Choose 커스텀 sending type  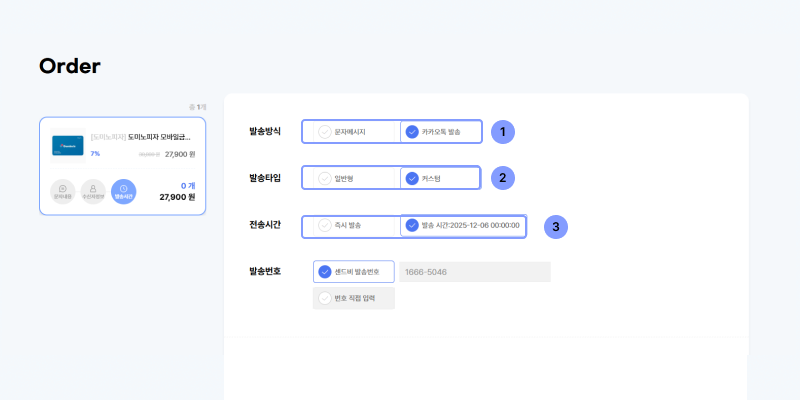(441, 178)
